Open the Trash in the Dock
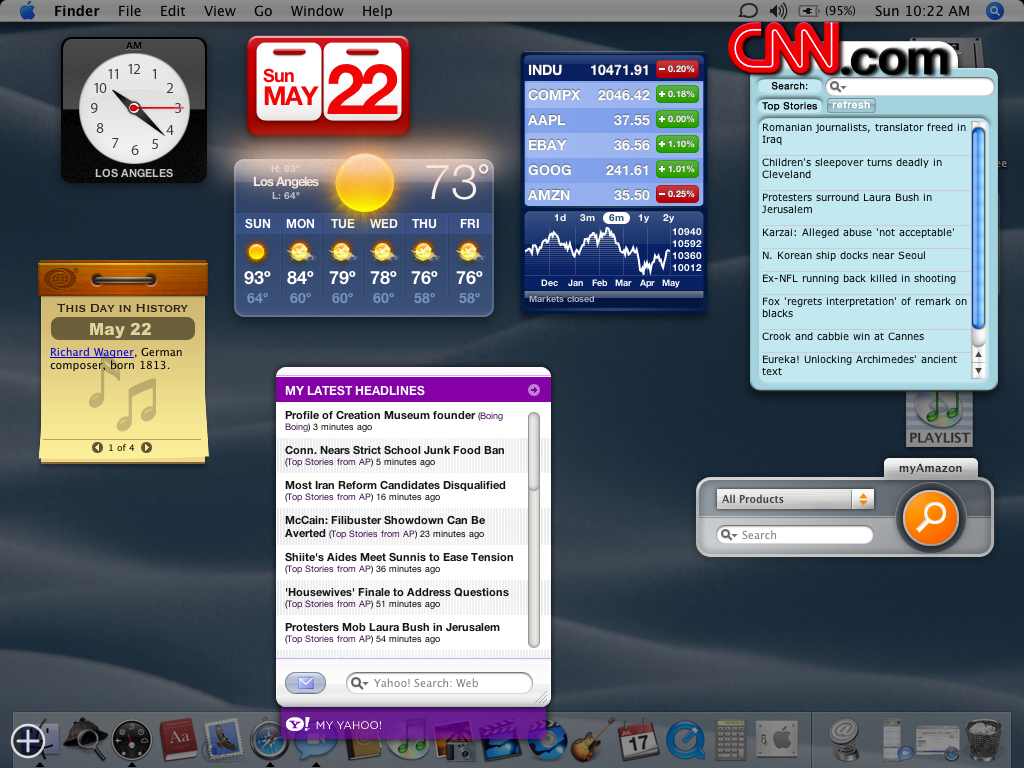 983,741
